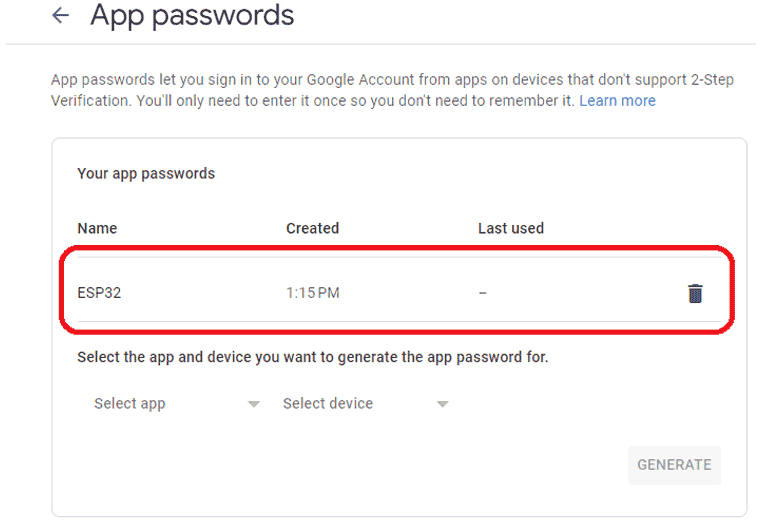
Task: Click the 1:15 PM created time
Action: [315, 294]
